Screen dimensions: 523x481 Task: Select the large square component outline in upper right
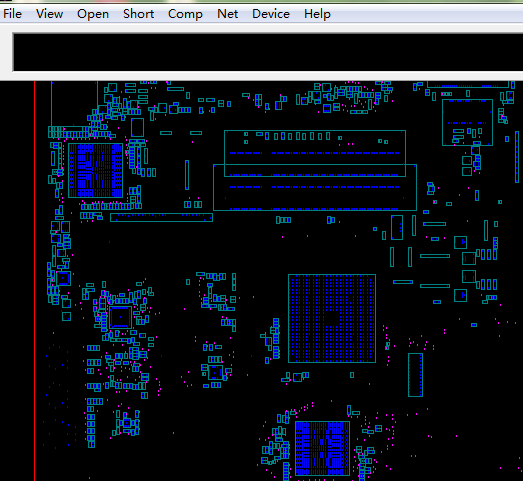[467, 122]
